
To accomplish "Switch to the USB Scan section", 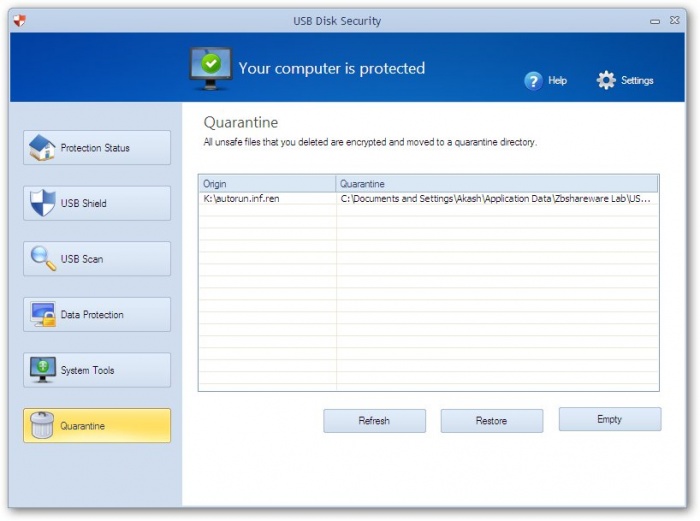I will [96, 259].
